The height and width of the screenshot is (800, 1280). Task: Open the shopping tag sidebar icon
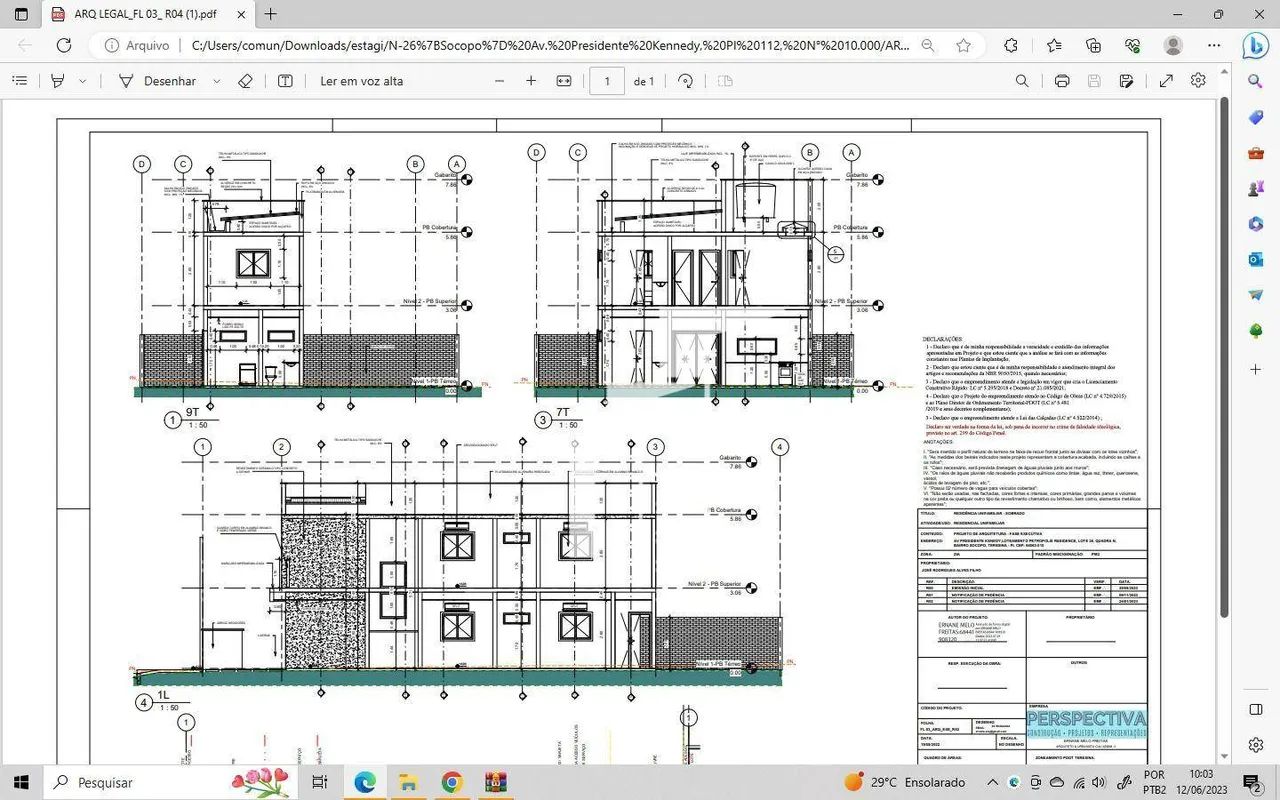(1256, 117)
